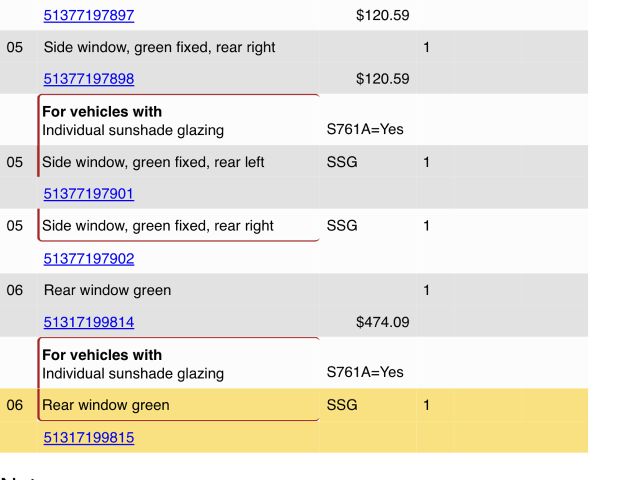This screenshot has width=640, height=480.
Task: Follow the 51377197901 part link
Action: (88, 193)
